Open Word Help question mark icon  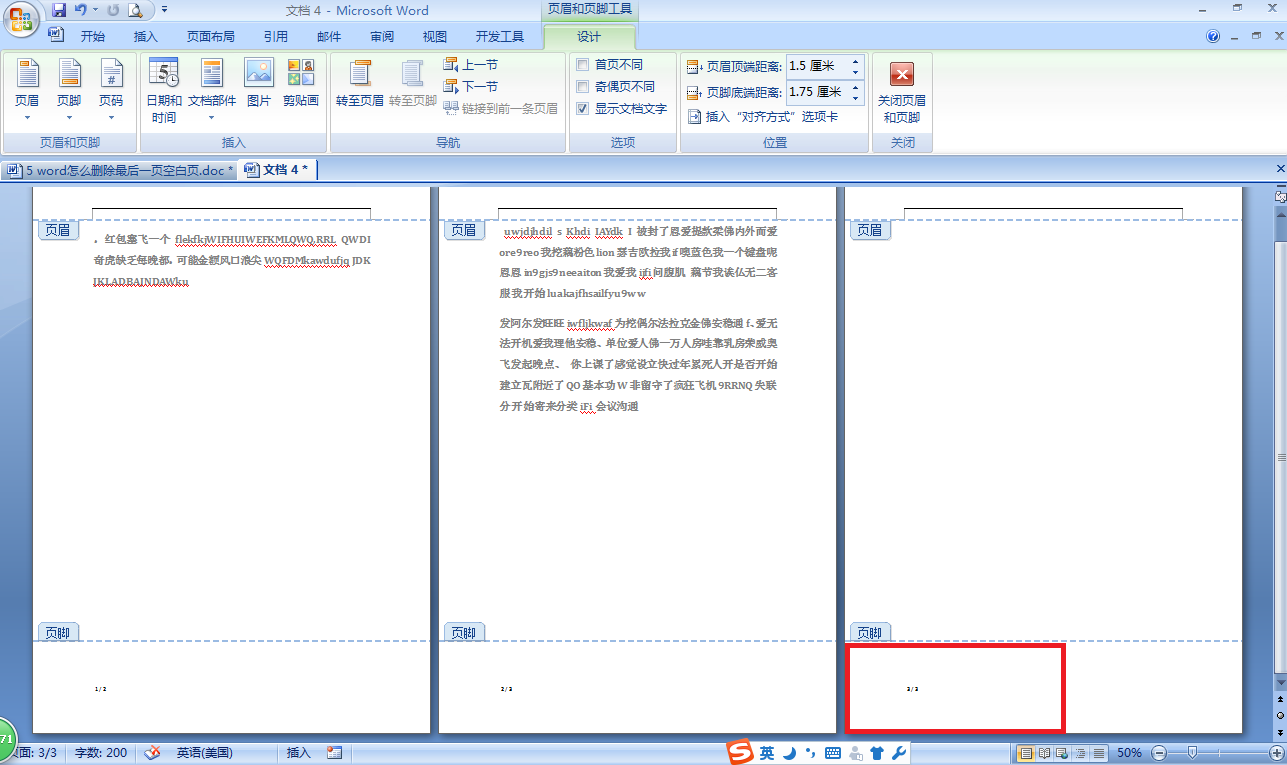[x=1213, y=36]
